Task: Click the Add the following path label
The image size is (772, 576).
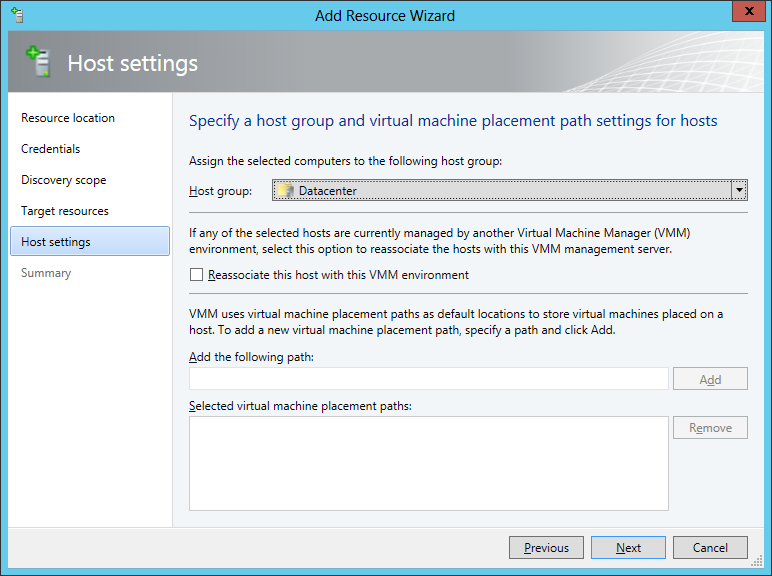Action: click(251, 357)
